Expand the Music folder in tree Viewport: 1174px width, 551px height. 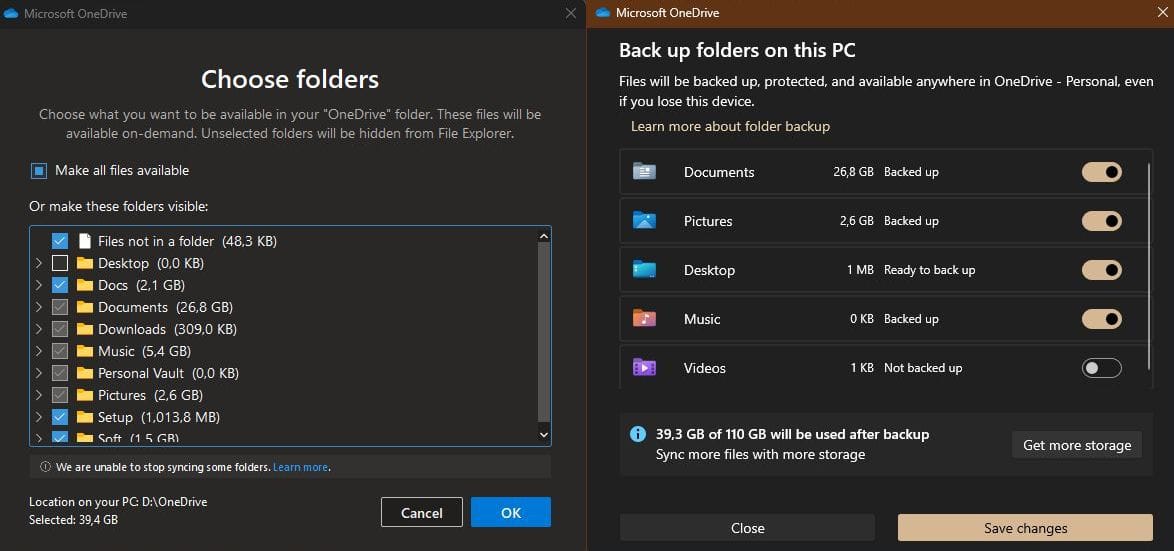(x=39, y=351)
